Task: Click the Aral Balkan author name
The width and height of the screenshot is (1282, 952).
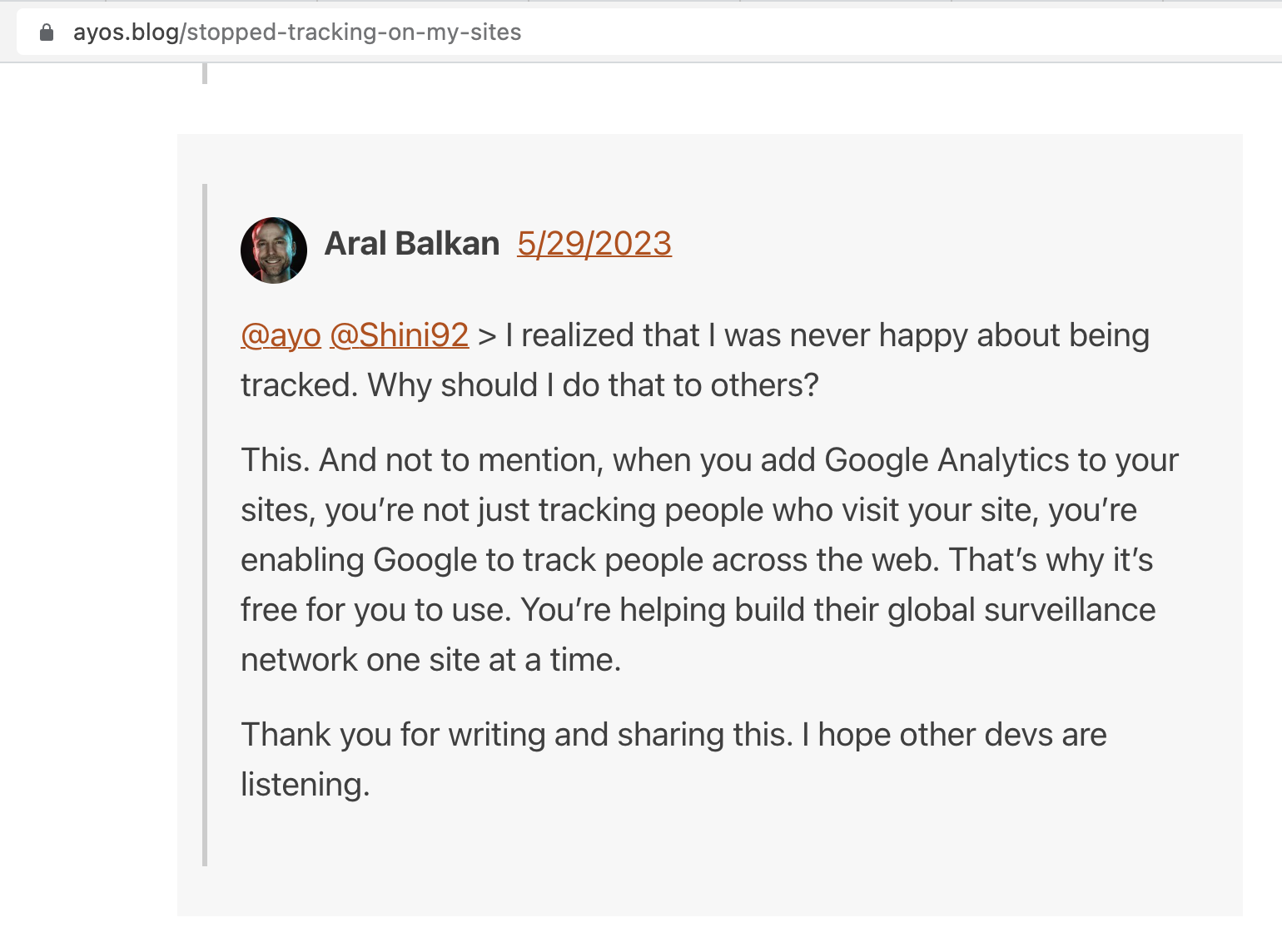Action: click(x=412, y=244)
